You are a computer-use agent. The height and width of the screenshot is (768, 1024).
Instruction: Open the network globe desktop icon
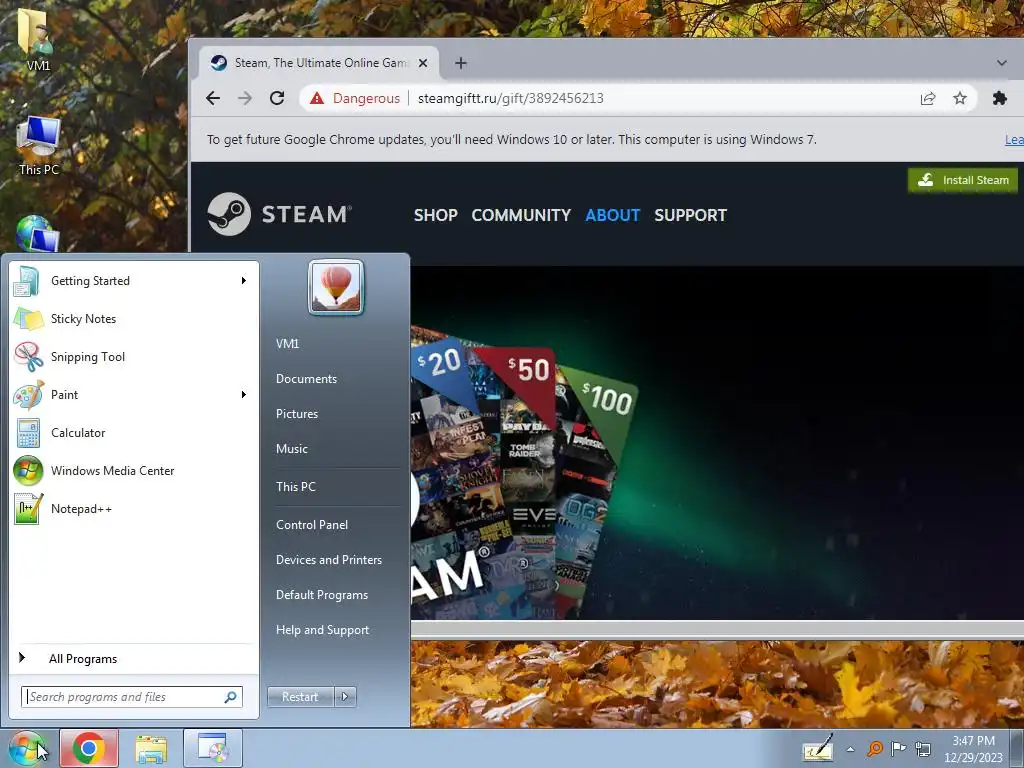(x=36, y=234)
